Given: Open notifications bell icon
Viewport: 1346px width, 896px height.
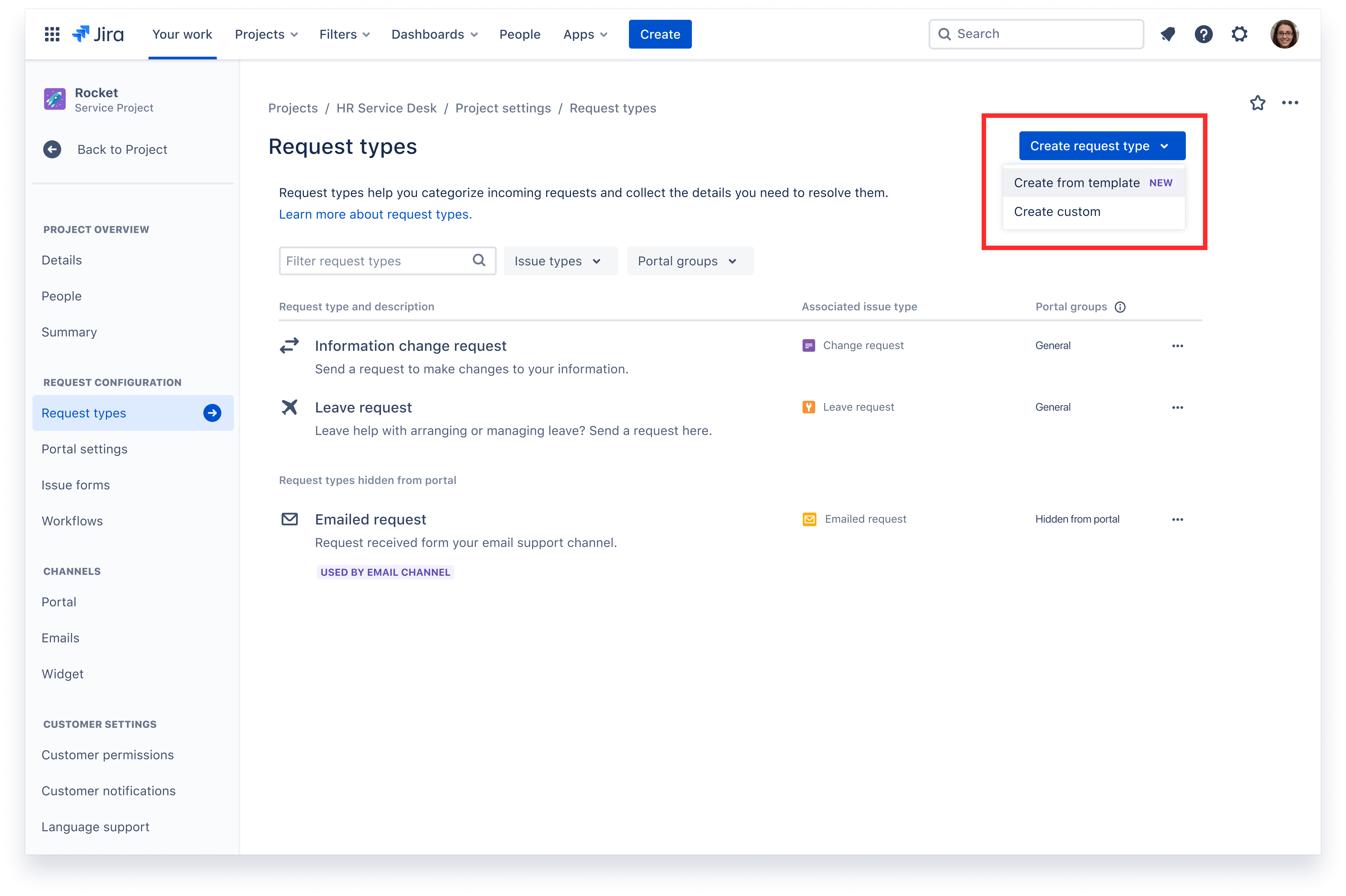Looking at the screenshot, I should pos(1168,34).
